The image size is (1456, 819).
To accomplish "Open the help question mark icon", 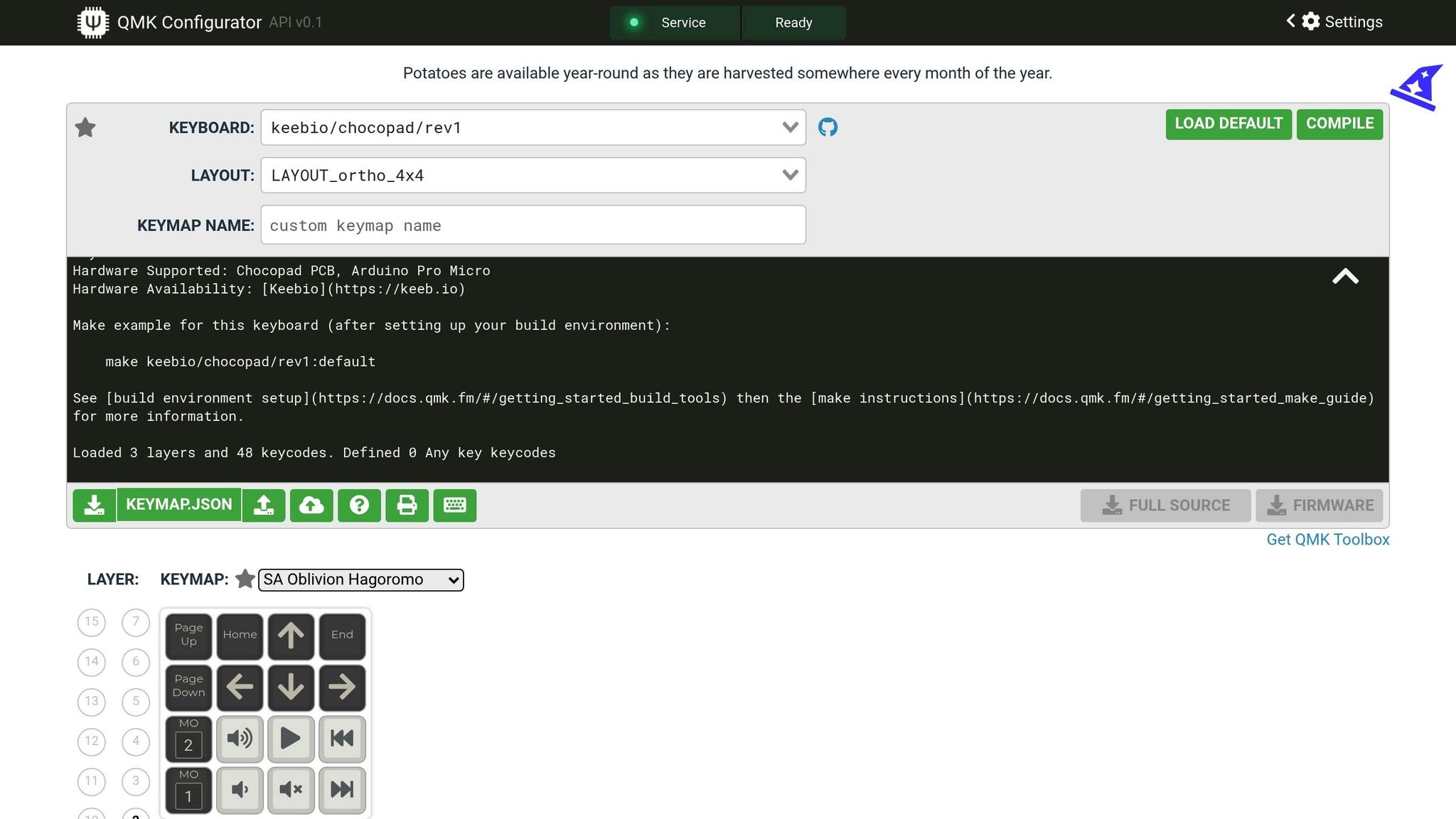I will click(359, 505).
